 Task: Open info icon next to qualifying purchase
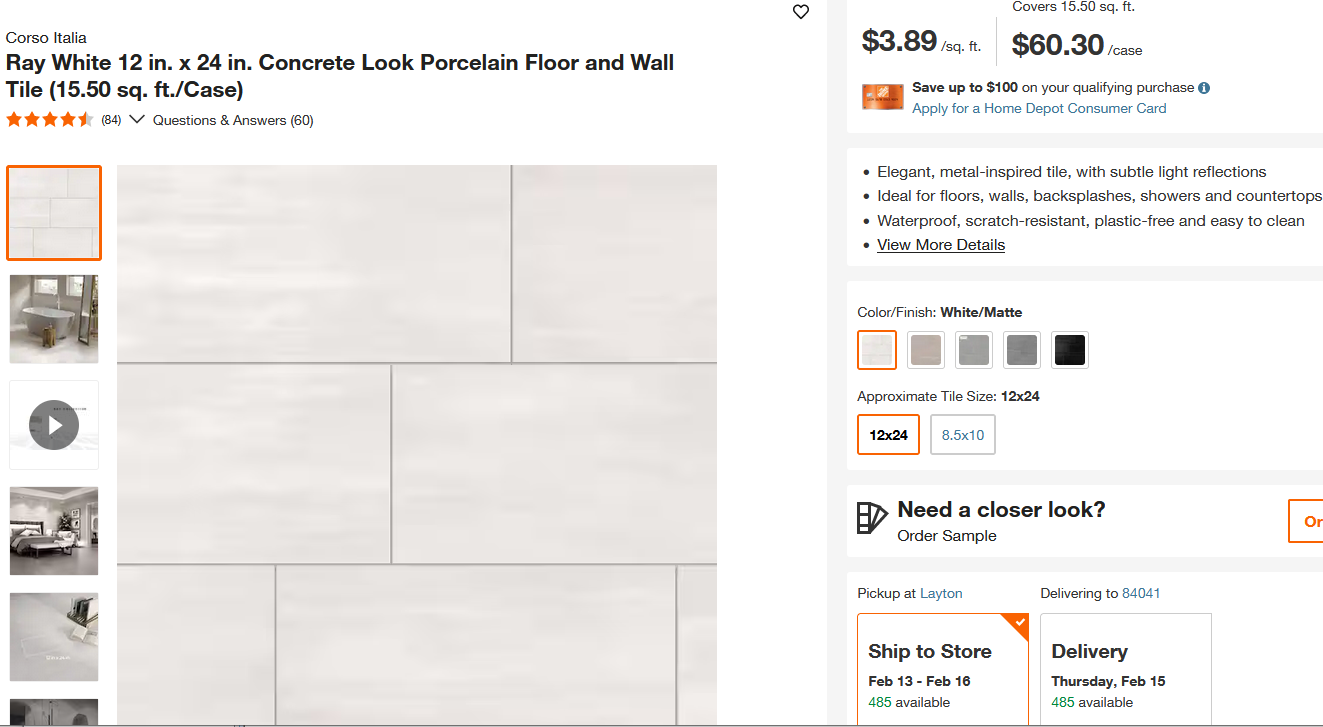[x=1204, y=88]
